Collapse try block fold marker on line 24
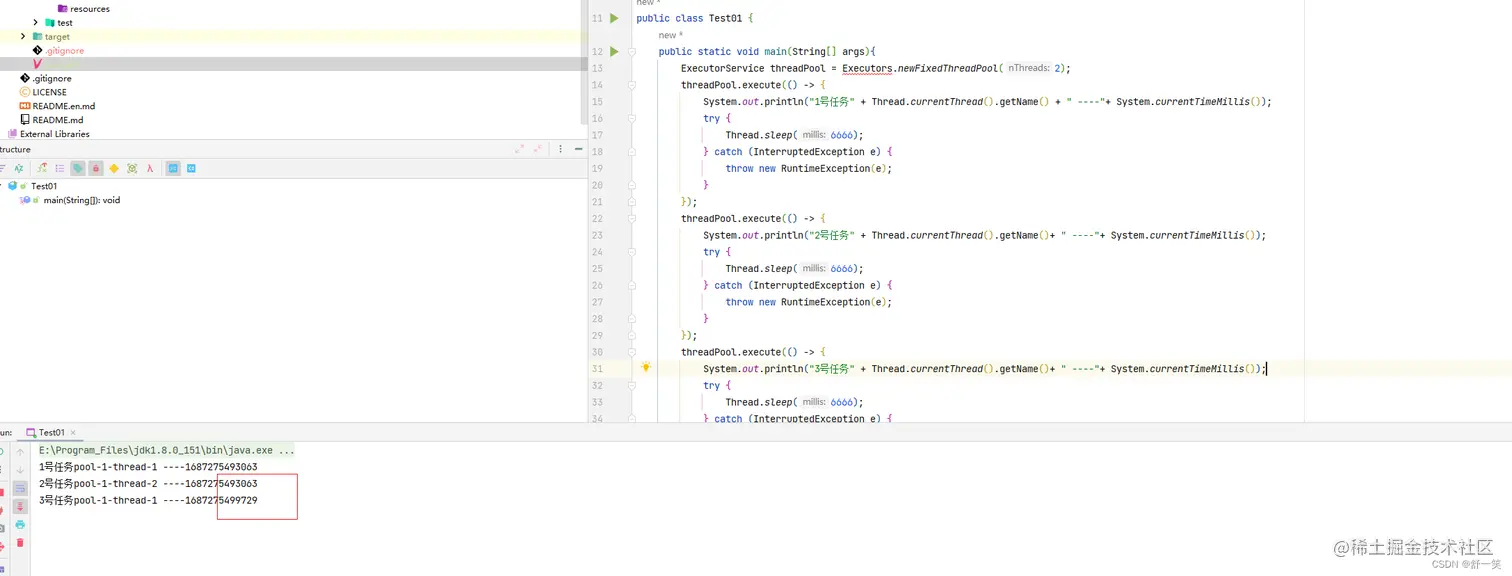1512x576 pixels. coord(632,252)
